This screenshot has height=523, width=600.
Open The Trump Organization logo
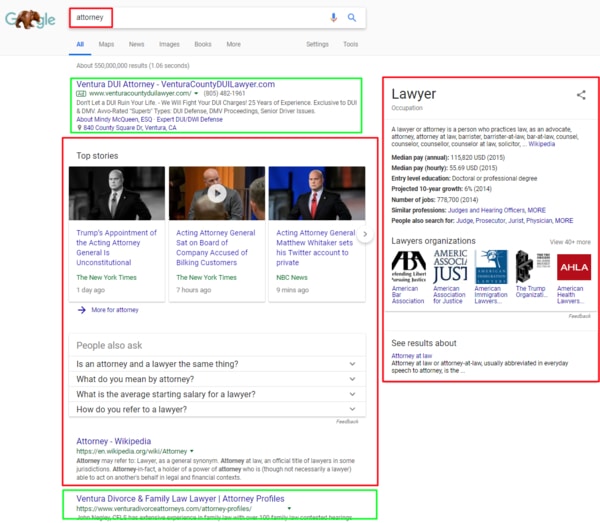coord(533,267)
